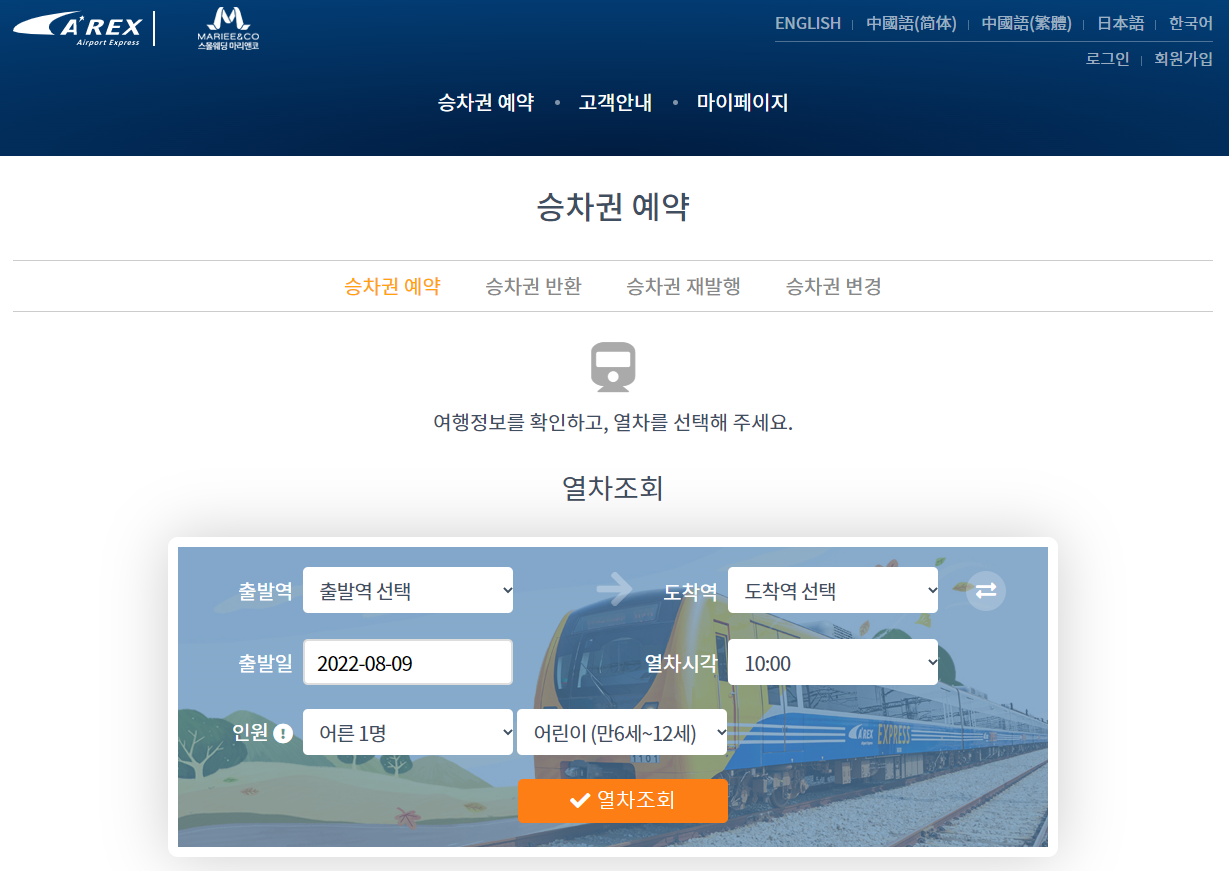Viewport: 1229px width, 871px height.
Task: Click the AREX Airport Express logo
Action: 78,28
